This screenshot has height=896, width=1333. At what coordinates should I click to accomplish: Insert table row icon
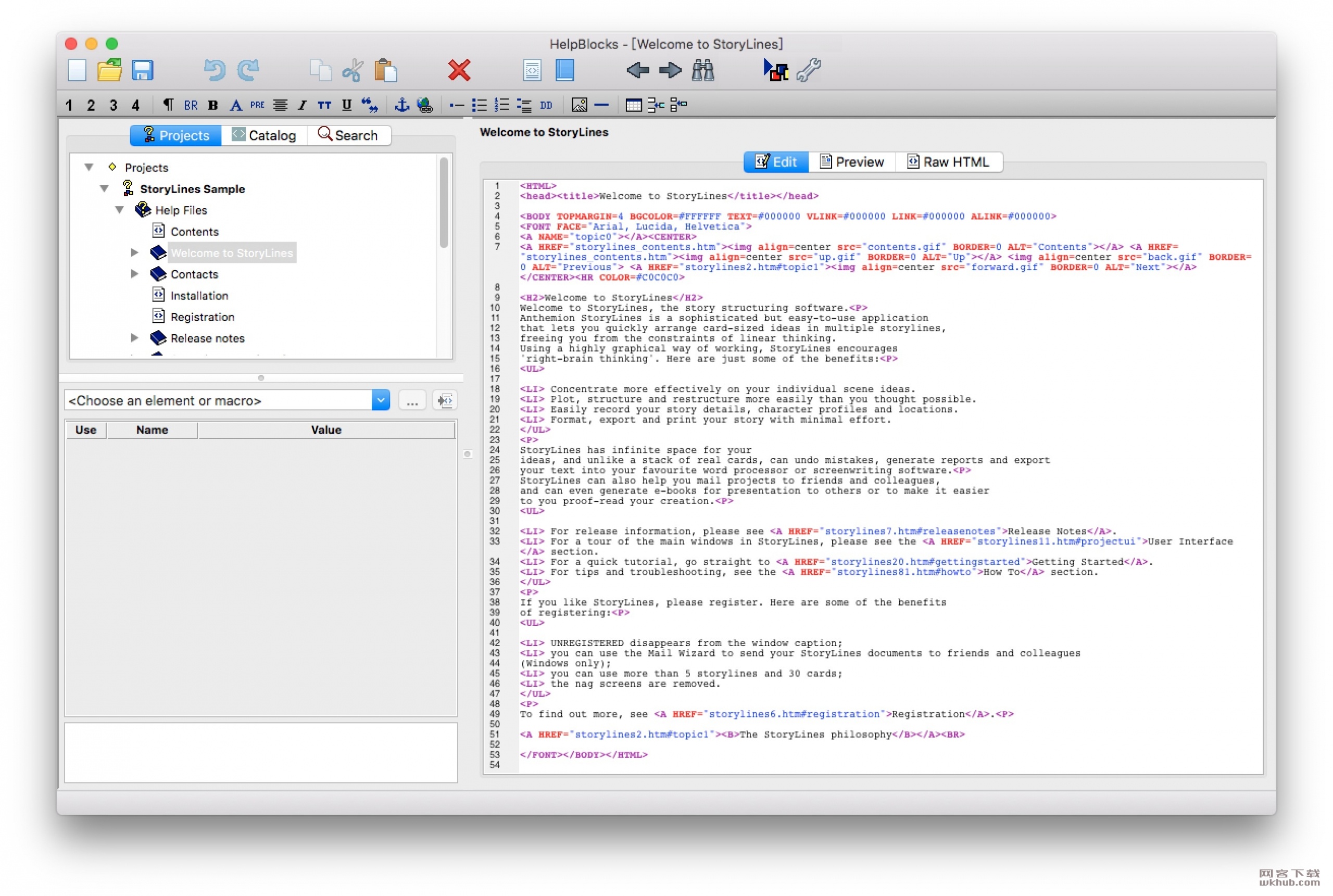pos(656,105)
